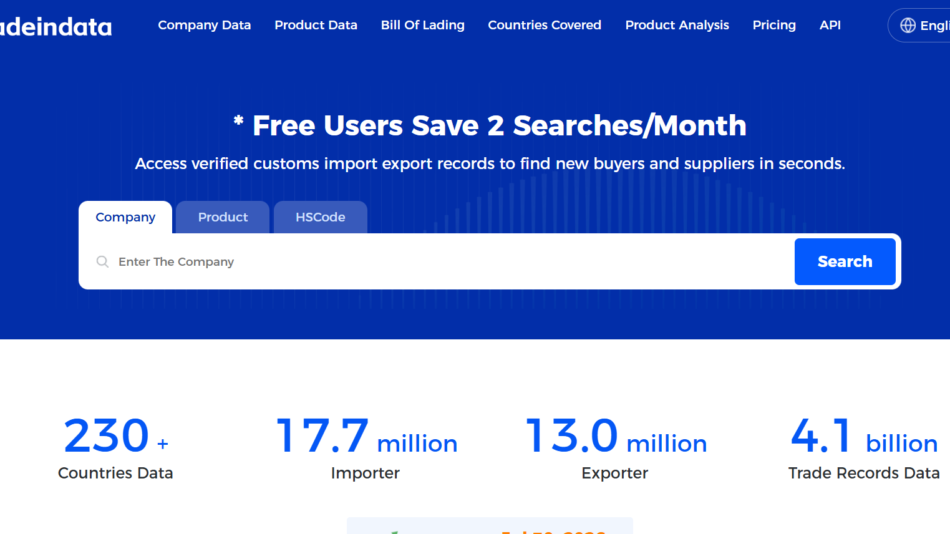Open Countries Covered in navigation

point(544,25)
